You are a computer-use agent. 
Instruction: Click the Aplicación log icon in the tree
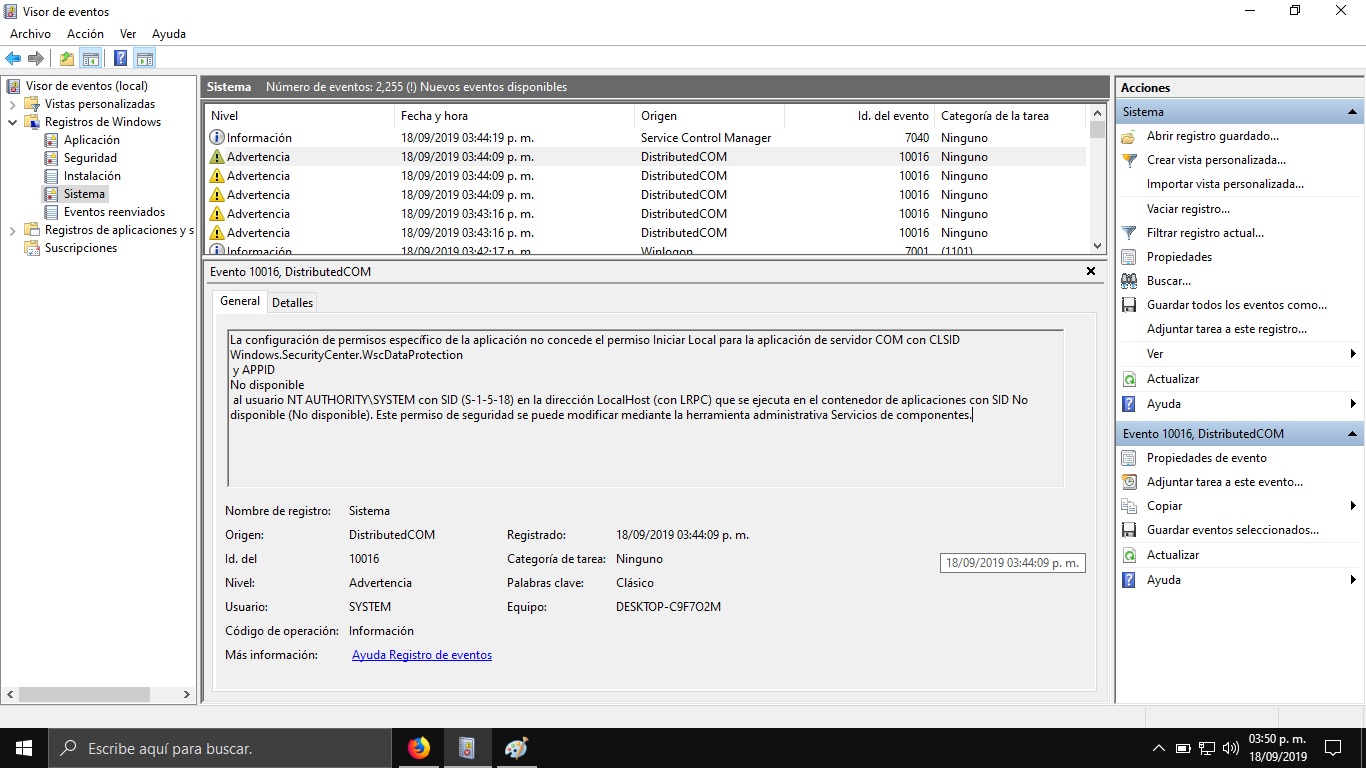(x=51, y=140)
